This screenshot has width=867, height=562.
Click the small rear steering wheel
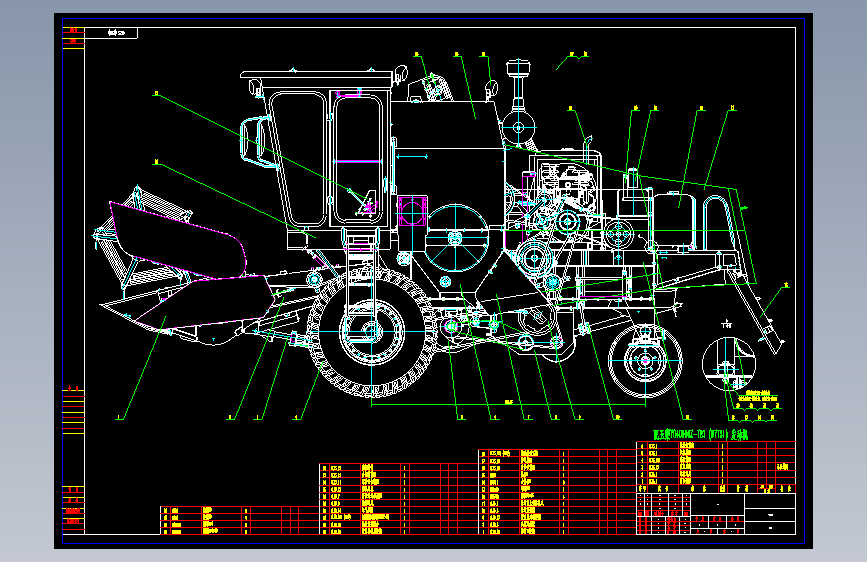point(645,360)
